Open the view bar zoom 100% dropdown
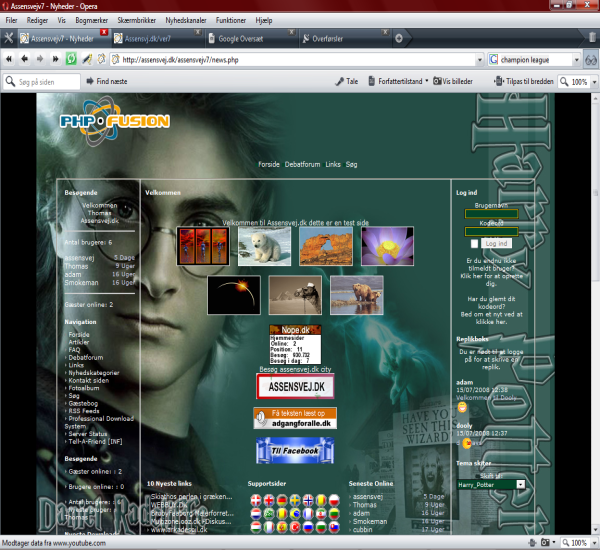The height and width of the screenshot is (550, 600). (594, 82)
